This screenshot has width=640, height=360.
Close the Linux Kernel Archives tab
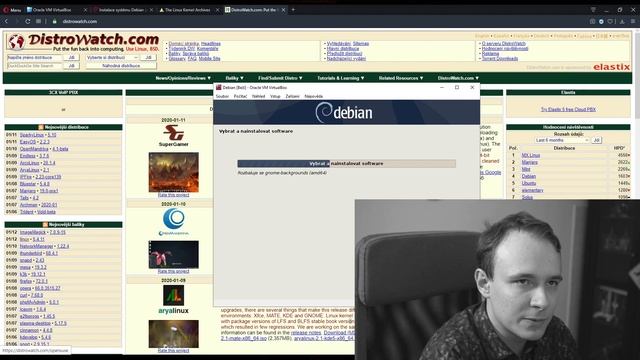coord(217,10)
